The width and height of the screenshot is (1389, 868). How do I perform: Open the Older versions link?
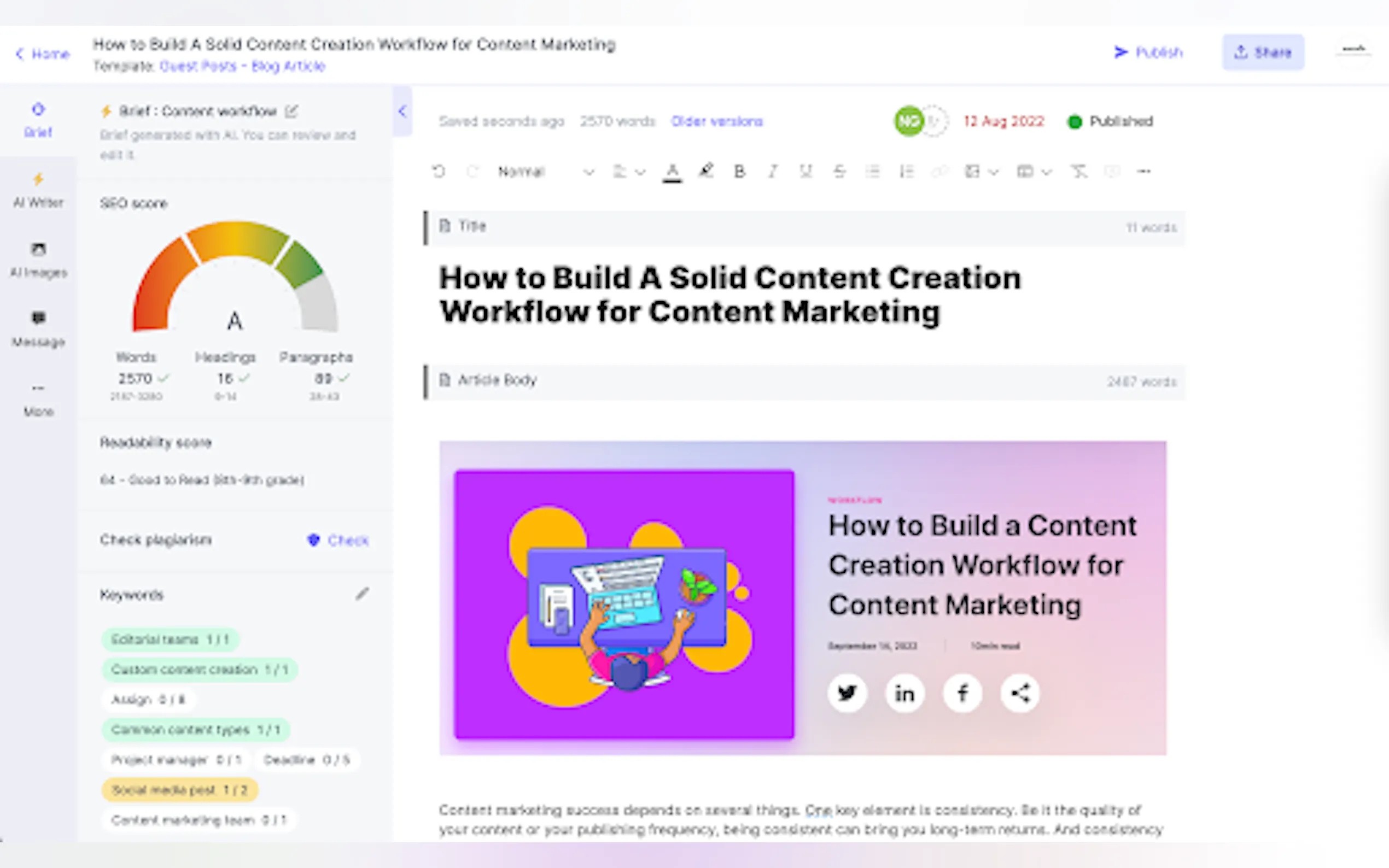click(716, 121)
